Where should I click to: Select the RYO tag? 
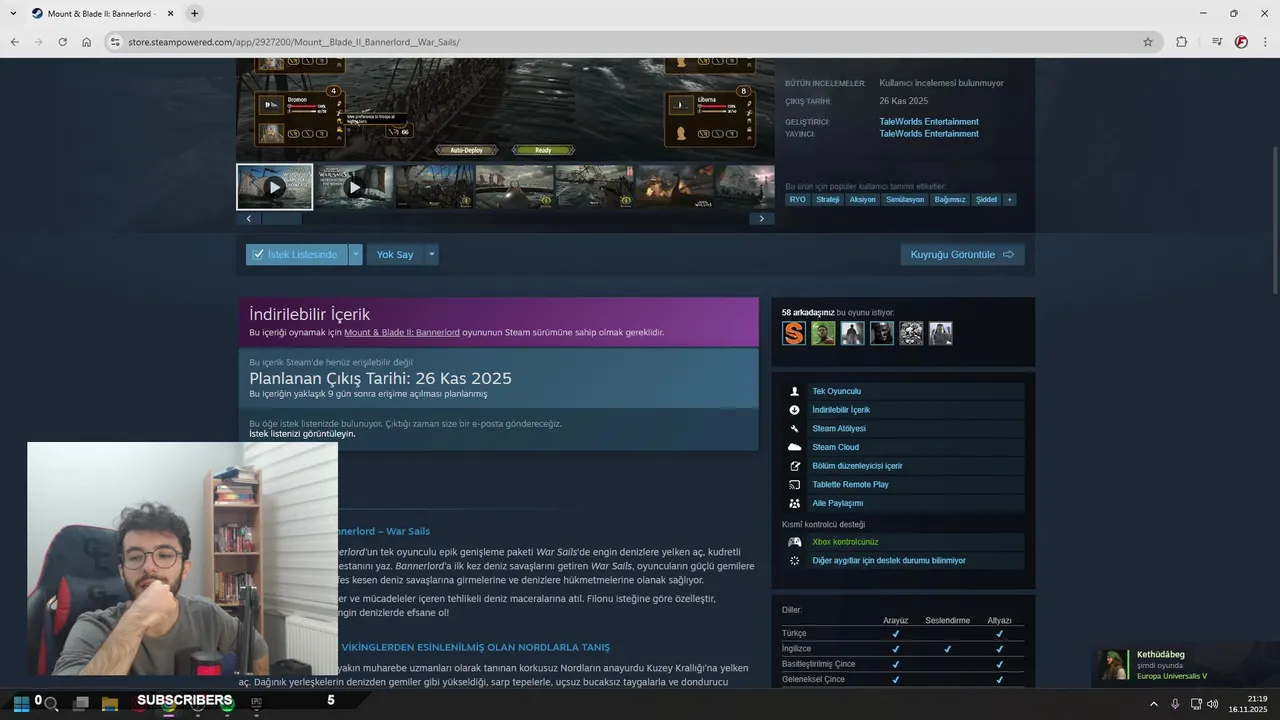pos(797,199)
